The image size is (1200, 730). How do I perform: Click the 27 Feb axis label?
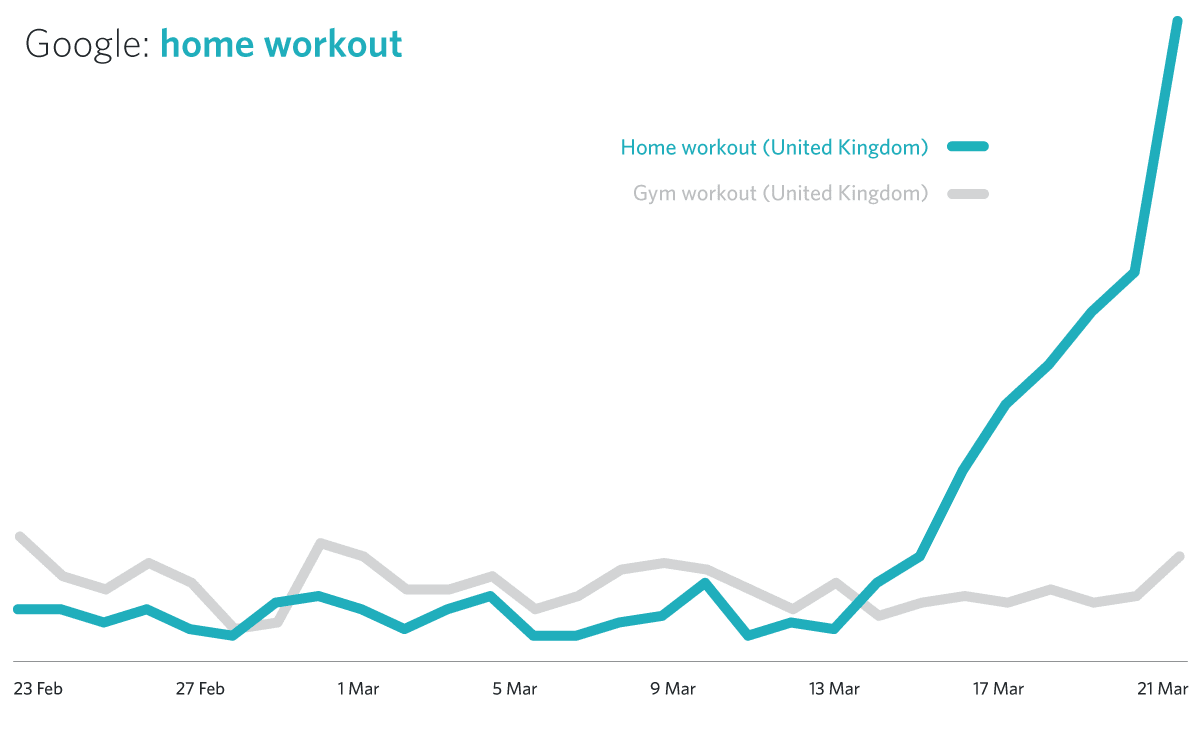coord(200,689)
